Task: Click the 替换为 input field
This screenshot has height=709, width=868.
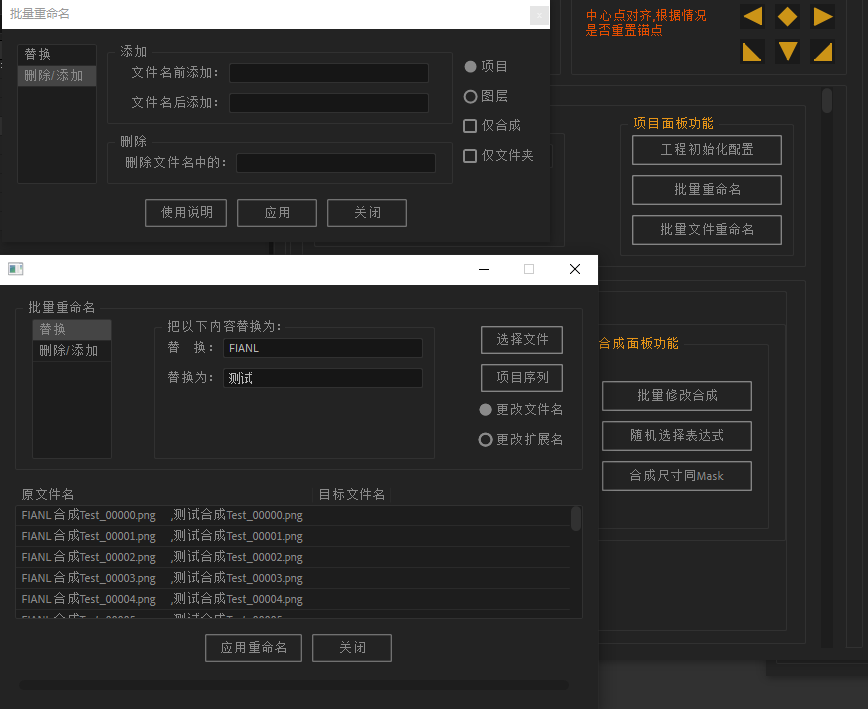Action: click(322, 378)
